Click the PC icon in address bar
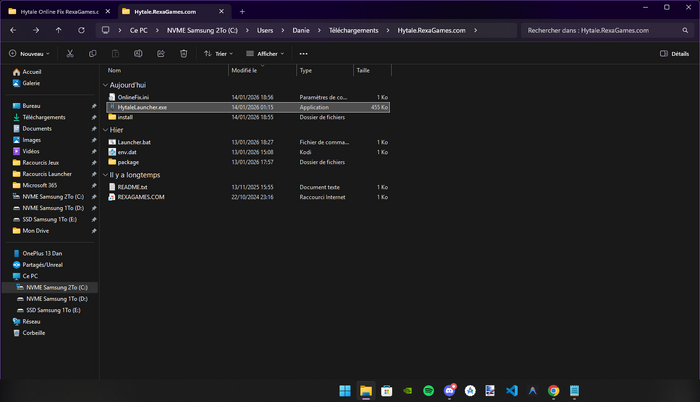Viewport: 700px width, 402px height. 105,30
